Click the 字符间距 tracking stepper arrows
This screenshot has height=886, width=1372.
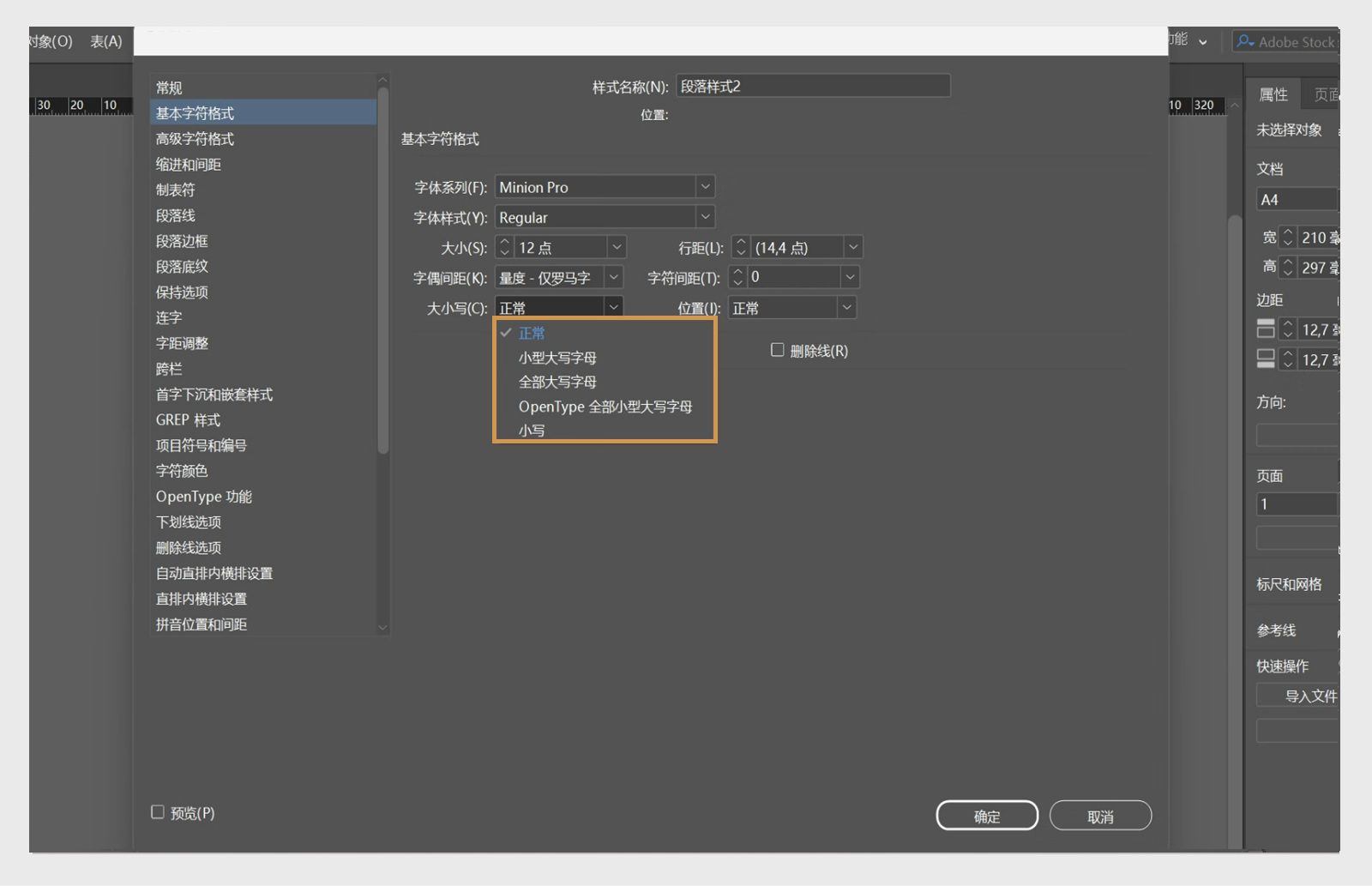point(737,277)
